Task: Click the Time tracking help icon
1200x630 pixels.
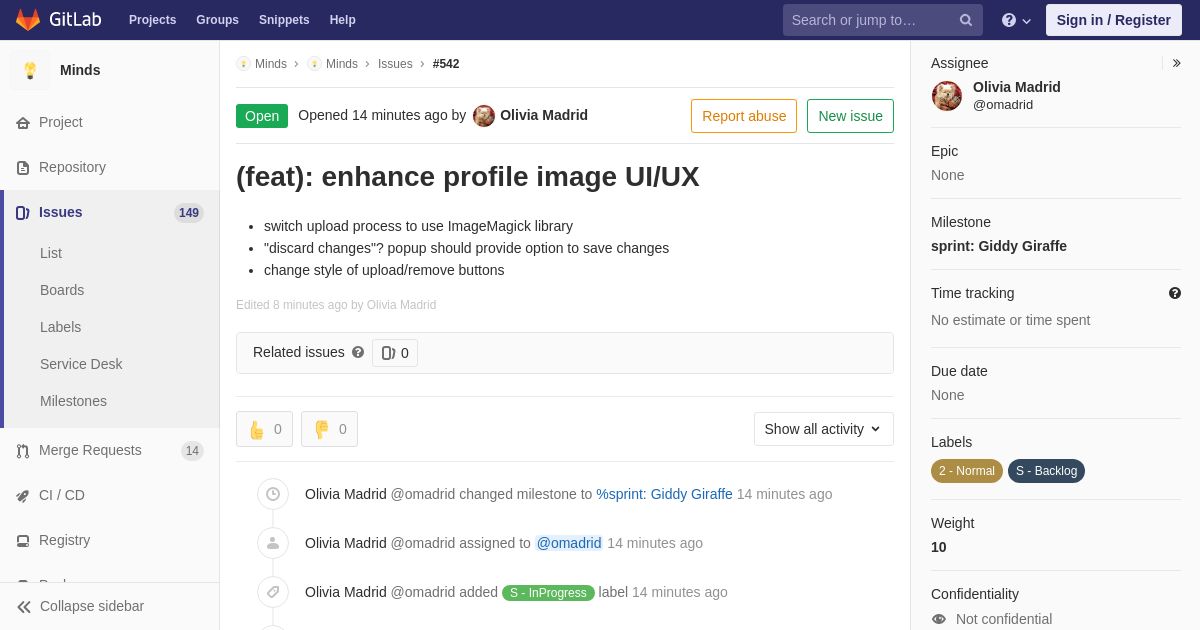Action: point(1175,293)
